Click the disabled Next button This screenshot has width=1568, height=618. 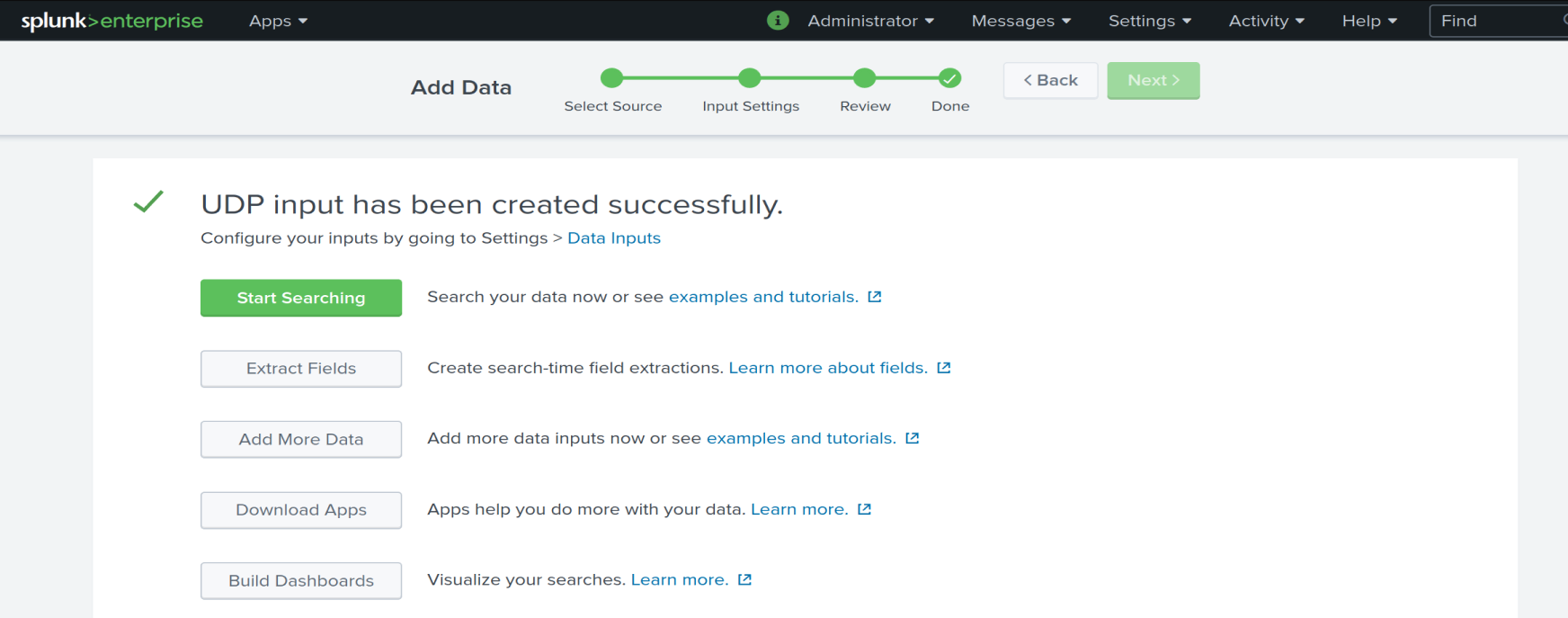1154,80
